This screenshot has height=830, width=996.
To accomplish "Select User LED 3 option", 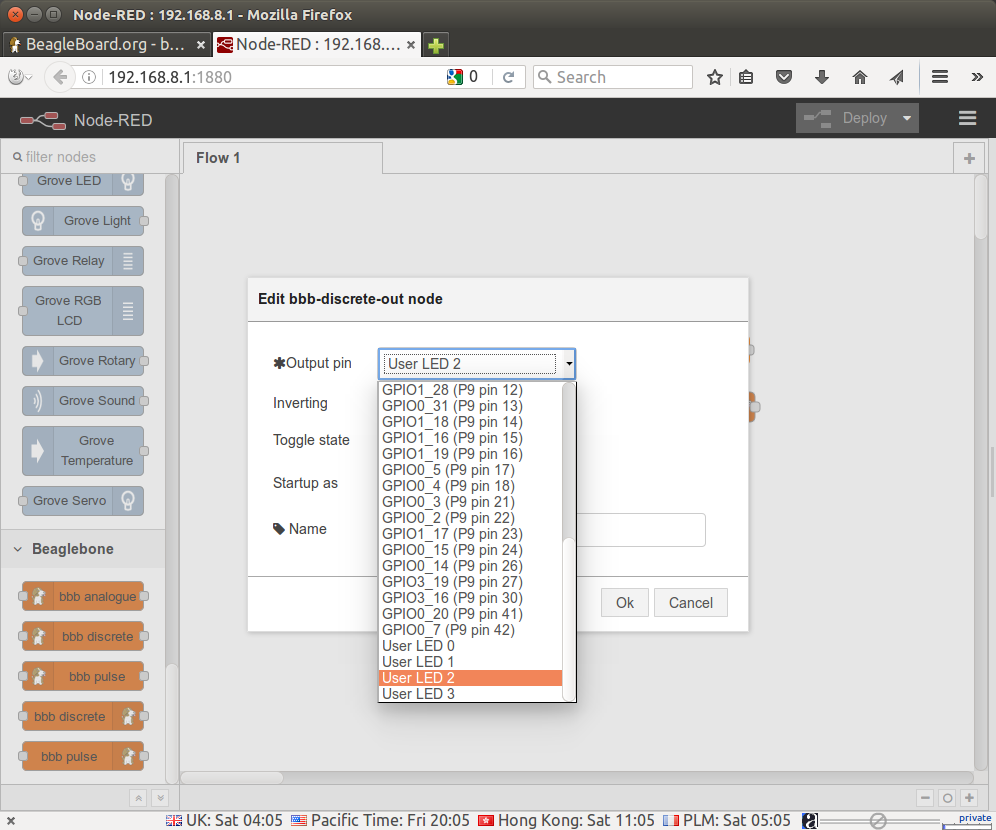I will (x=470, y=694).
